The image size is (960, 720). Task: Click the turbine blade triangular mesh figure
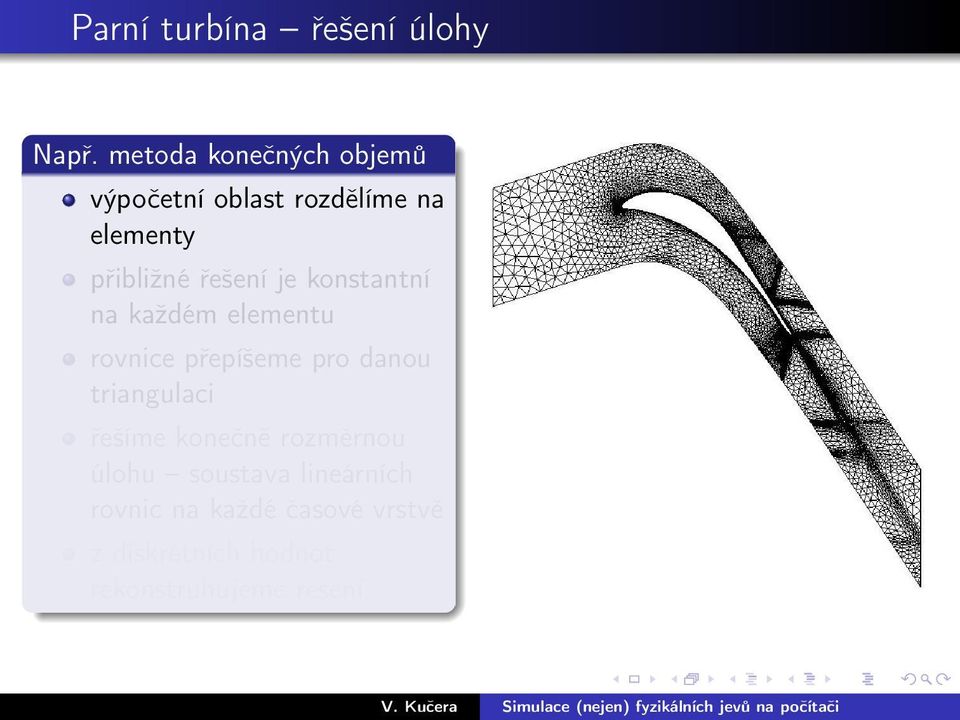coord(707,364)
